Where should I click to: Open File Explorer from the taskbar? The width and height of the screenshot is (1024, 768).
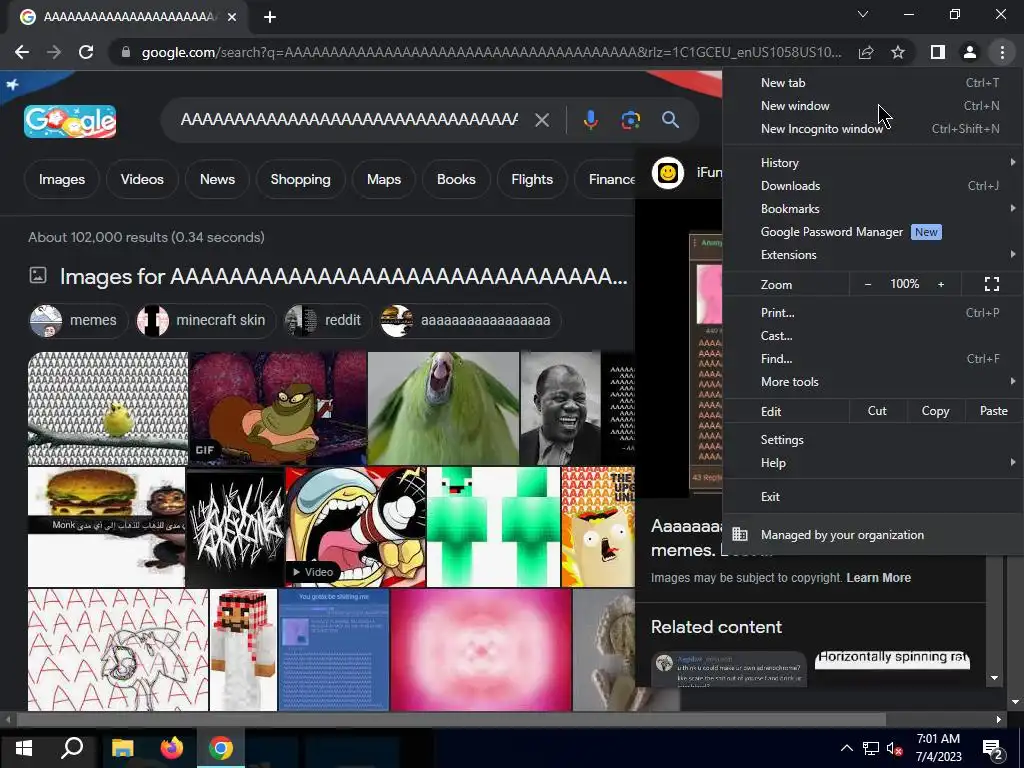pyautogui.click(x=122, y=748)
